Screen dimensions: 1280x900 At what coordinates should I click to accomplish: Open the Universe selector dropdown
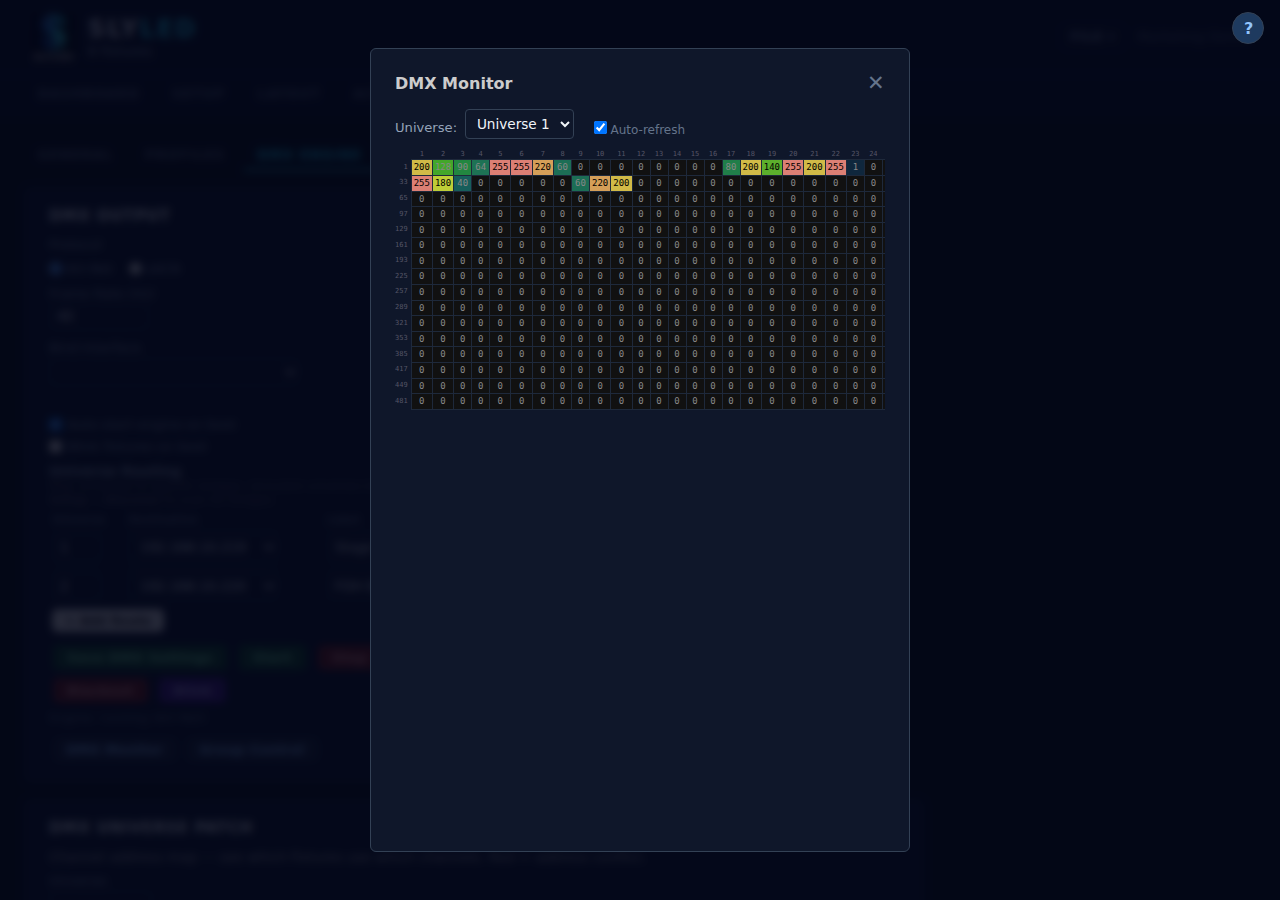click(519, 124)
